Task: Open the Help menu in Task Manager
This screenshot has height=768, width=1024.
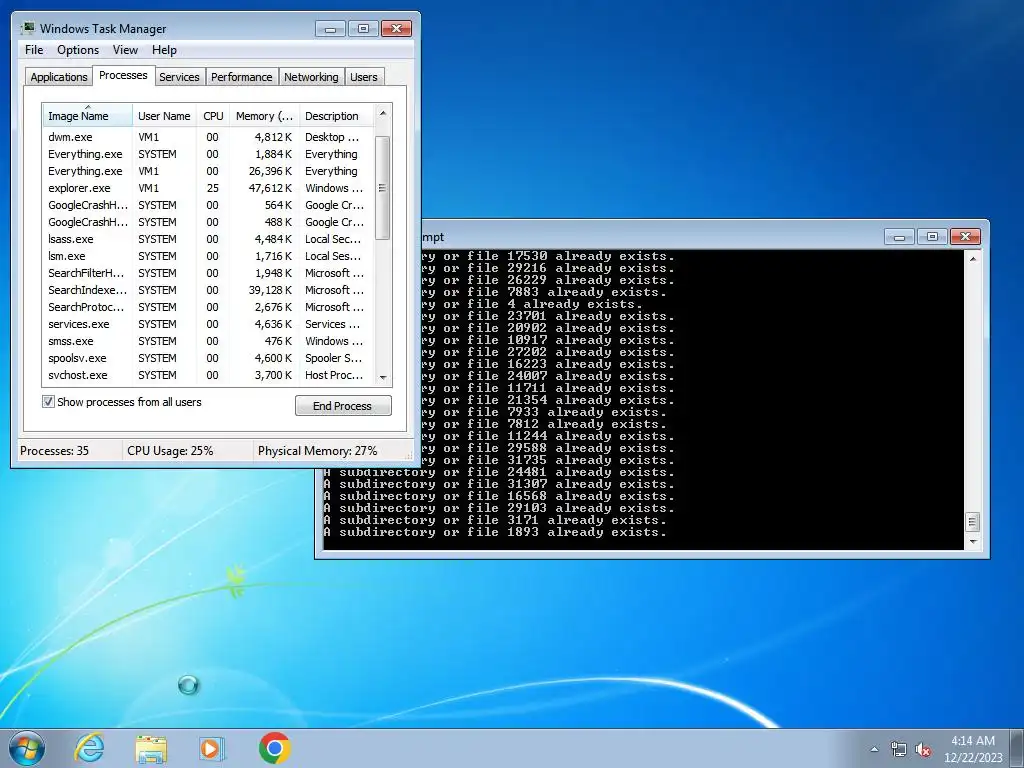Action: tap(165, 50)
